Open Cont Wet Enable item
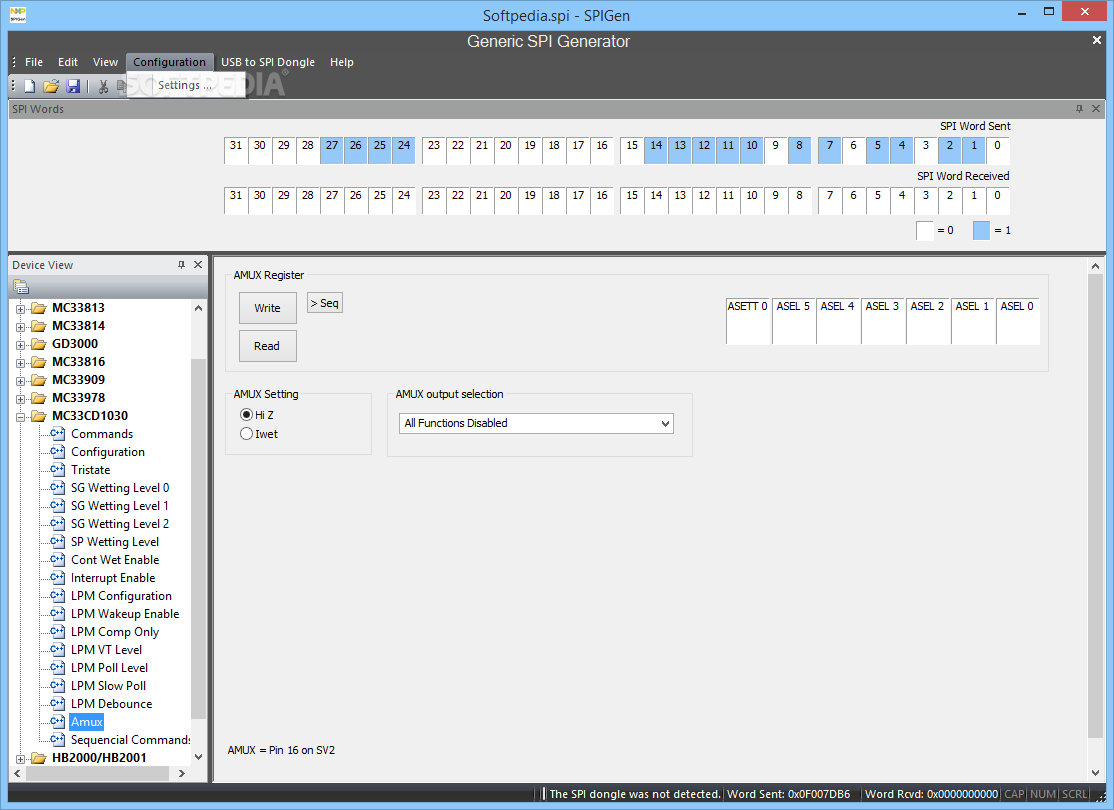The width and height of the screenshot is (1114, 810). coord(114,560)
